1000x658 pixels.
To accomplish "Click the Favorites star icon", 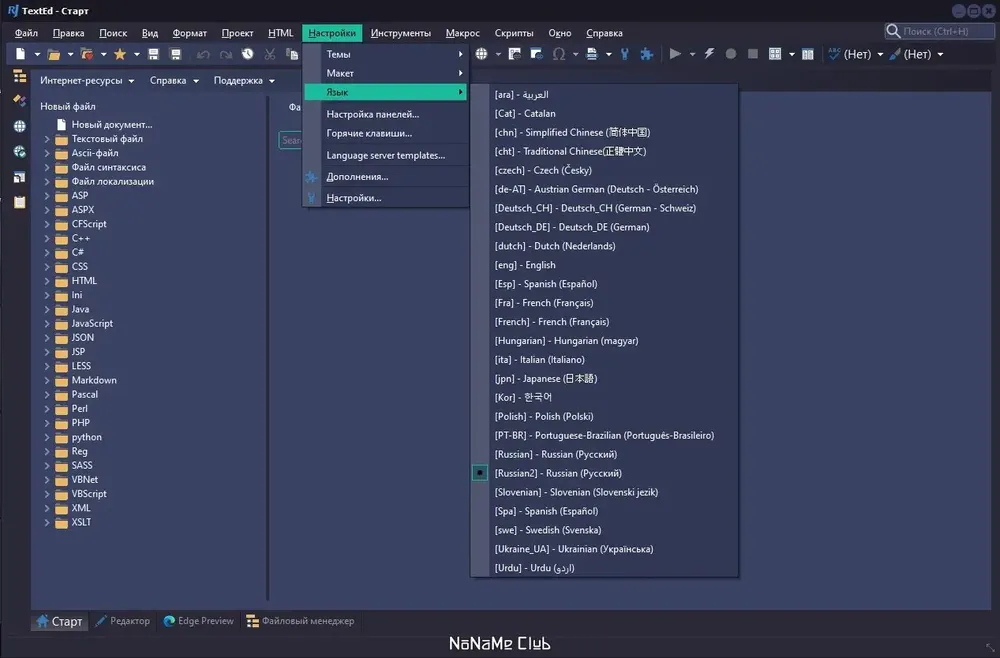I will coord(119,54).
